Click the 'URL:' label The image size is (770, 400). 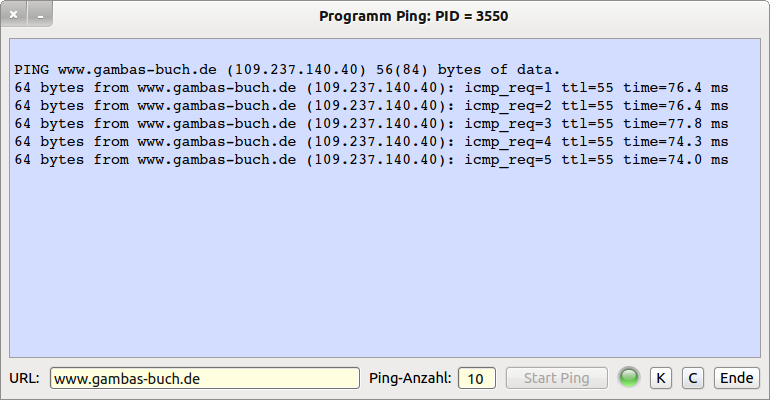click(24, 378)
